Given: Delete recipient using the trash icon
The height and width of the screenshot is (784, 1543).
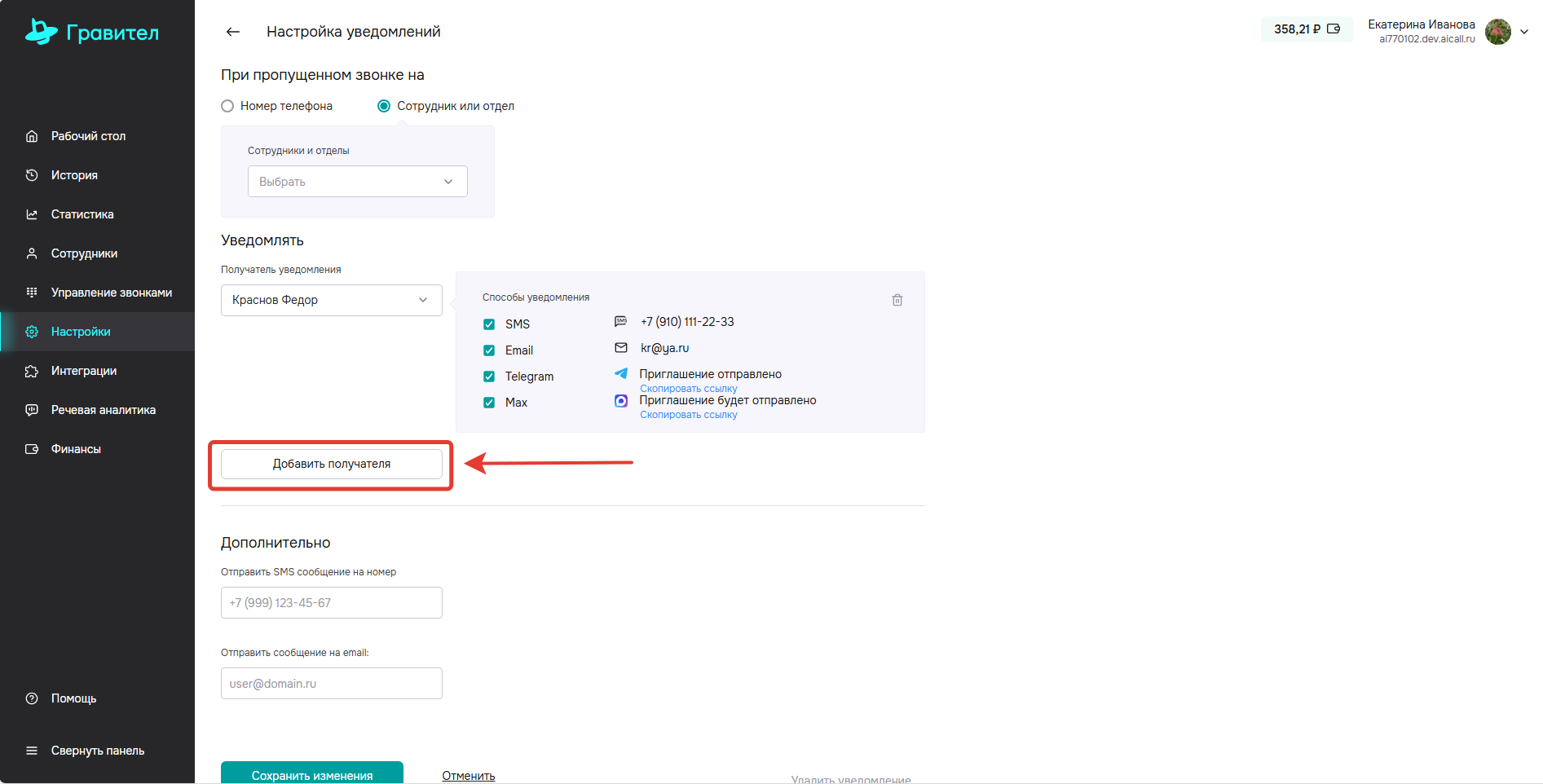Looking at the screenshot, I should click(x=897, y=300).
